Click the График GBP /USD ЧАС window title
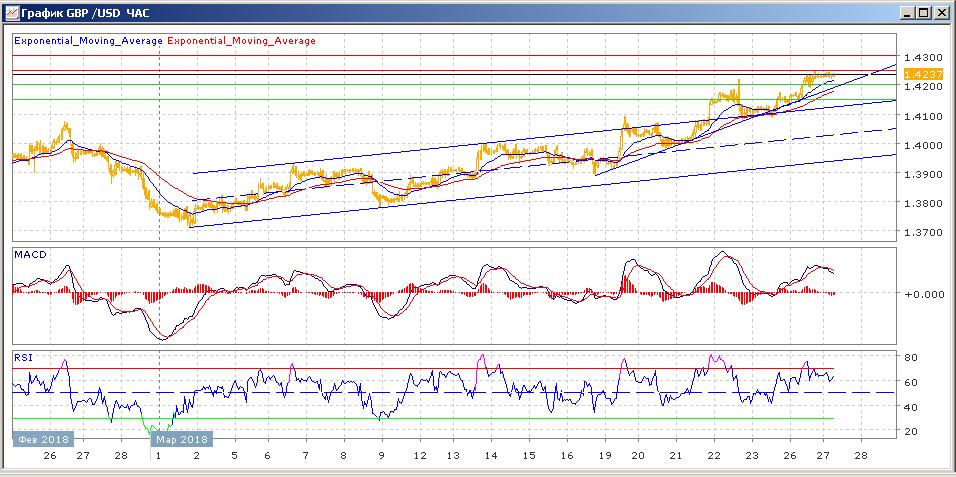 84,12
